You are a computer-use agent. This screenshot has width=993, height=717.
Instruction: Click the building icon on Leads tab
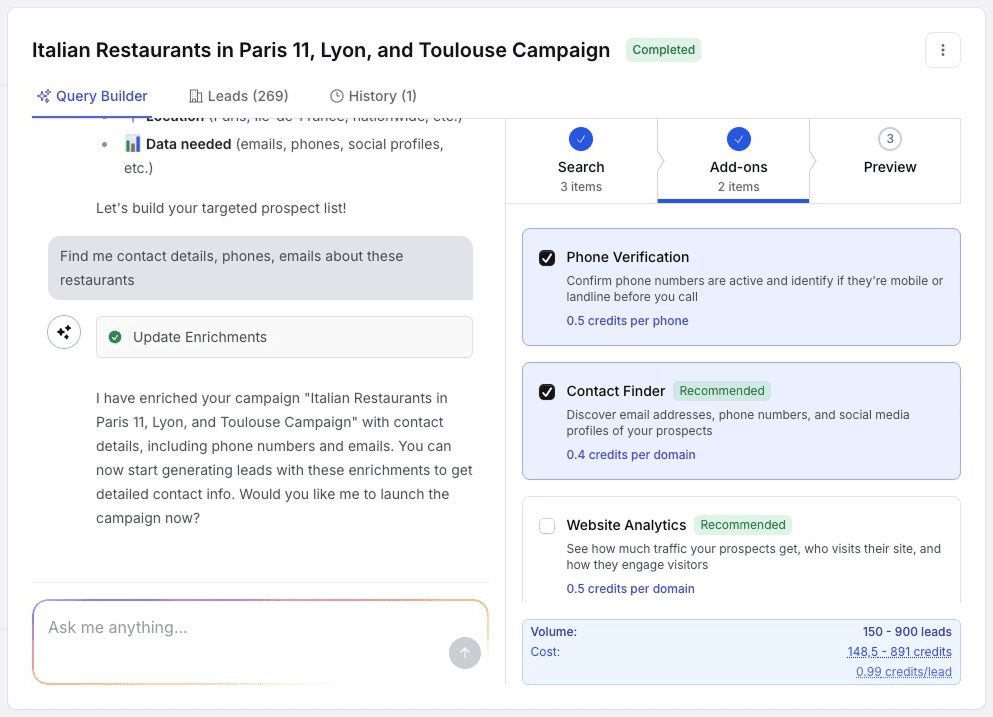point(195,96)
